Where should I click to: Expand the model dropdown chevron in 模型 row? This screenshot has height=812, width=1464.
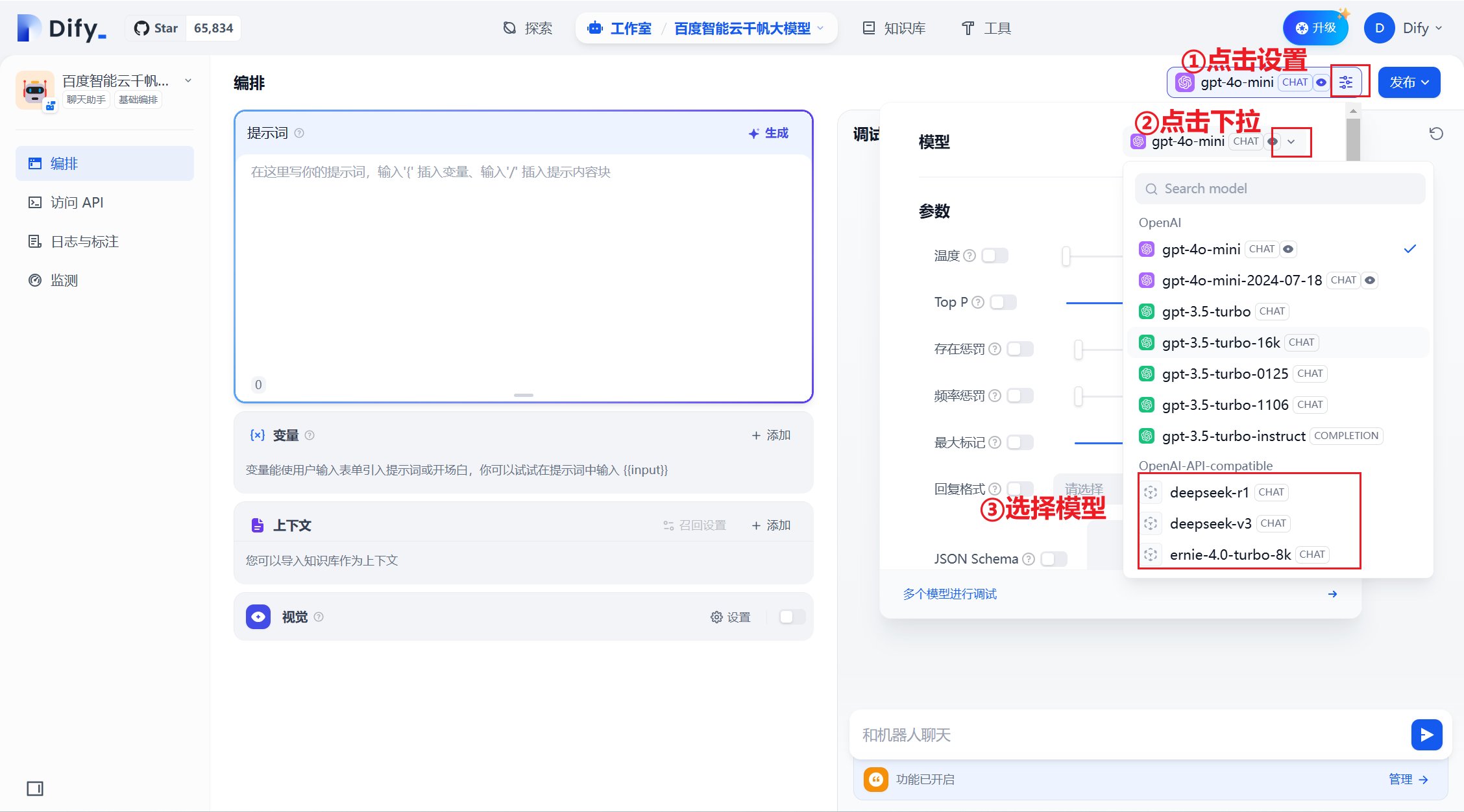pos(1291,142)
